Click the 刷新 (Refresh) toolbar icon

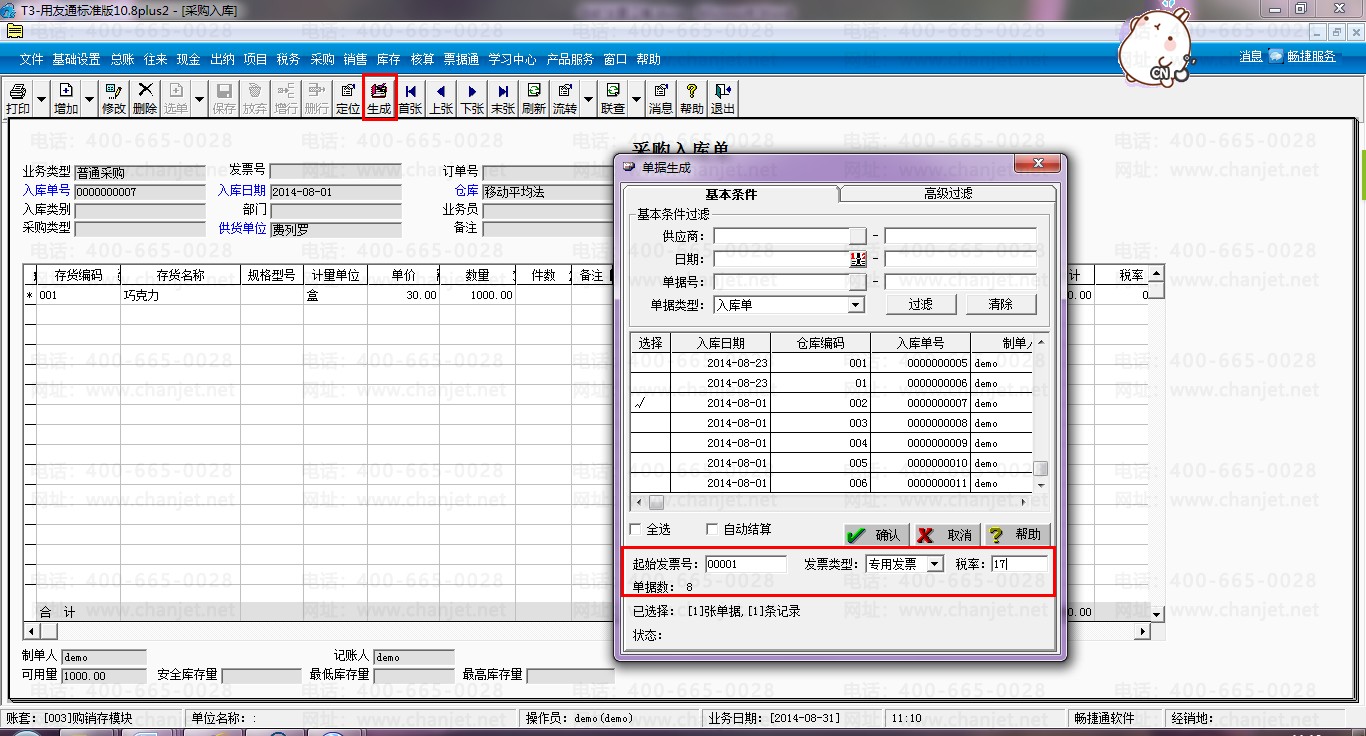534,98
